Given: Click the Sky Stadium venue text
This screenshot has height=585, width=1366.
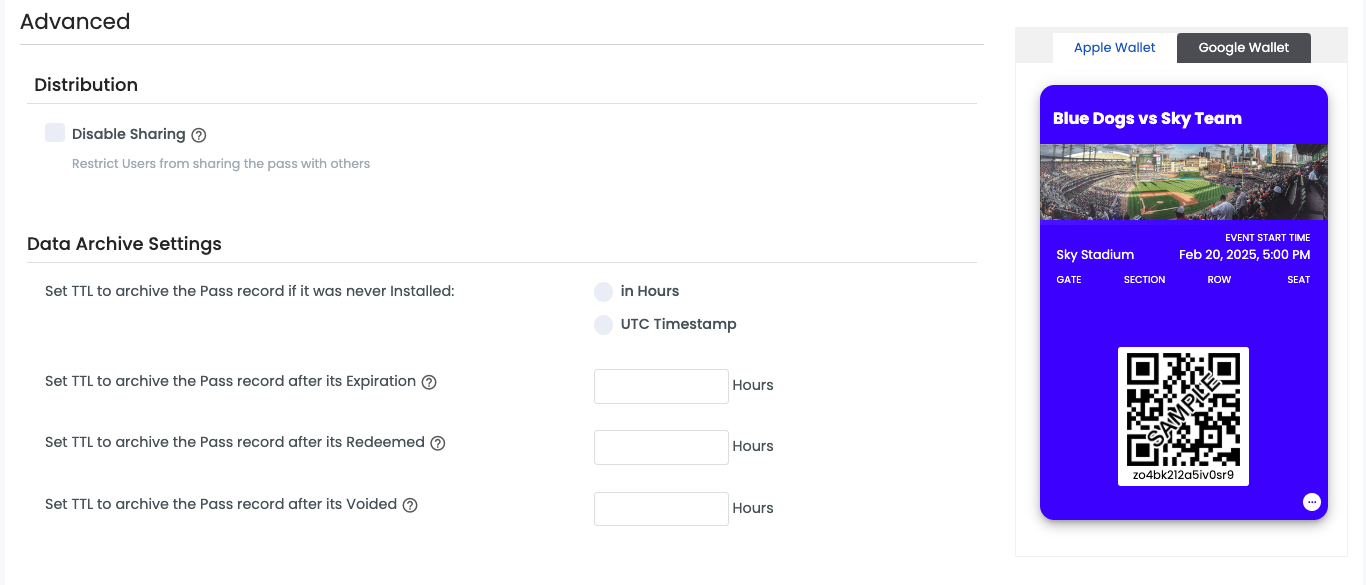Looking at the screenshot, I should pyautogui.click(x=1095, y=255).
